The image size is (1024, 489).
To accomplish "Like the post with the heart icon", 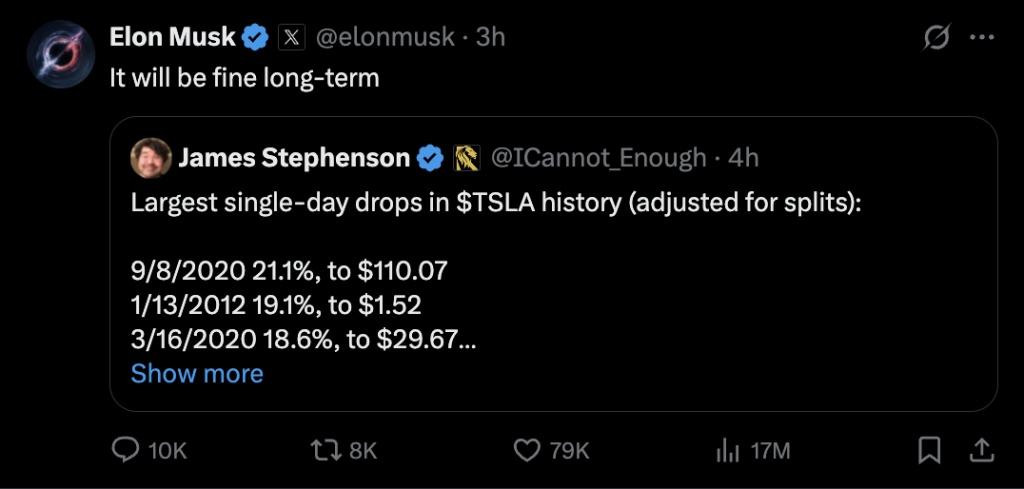I will [x=527, y=451].
